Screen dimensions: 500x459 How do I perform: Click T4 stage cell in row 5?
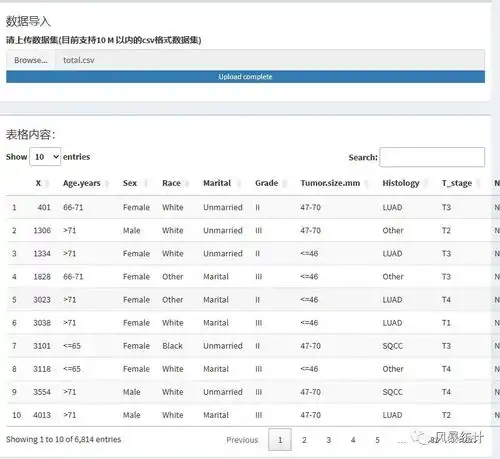pos(446,299)
